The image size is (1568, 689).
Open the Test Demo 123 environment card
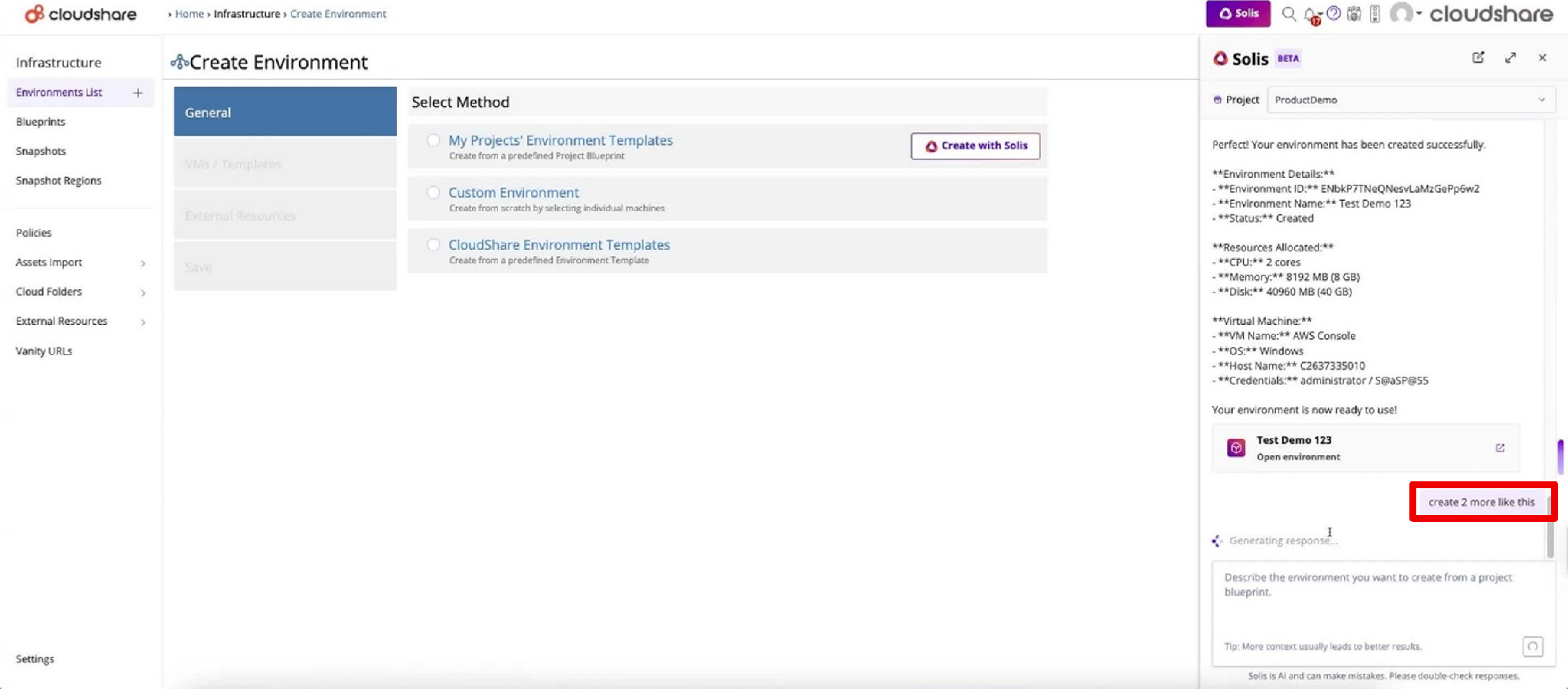tap(1366, 448)
